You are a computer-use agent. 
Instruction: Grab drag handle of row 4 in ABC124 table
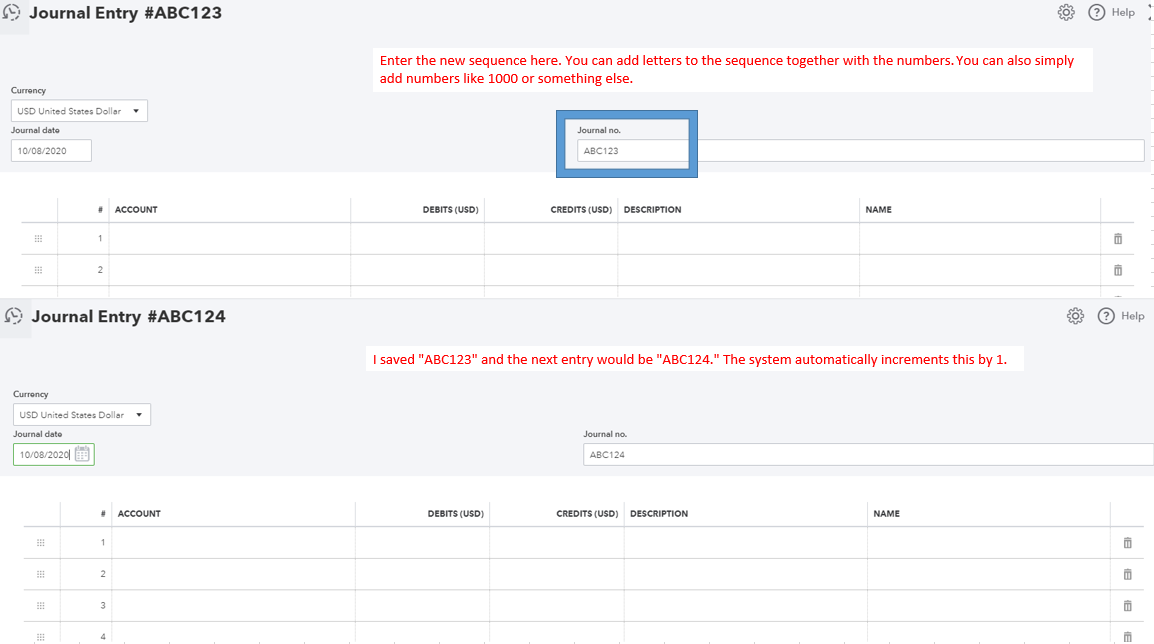click(x=40, y=637)
